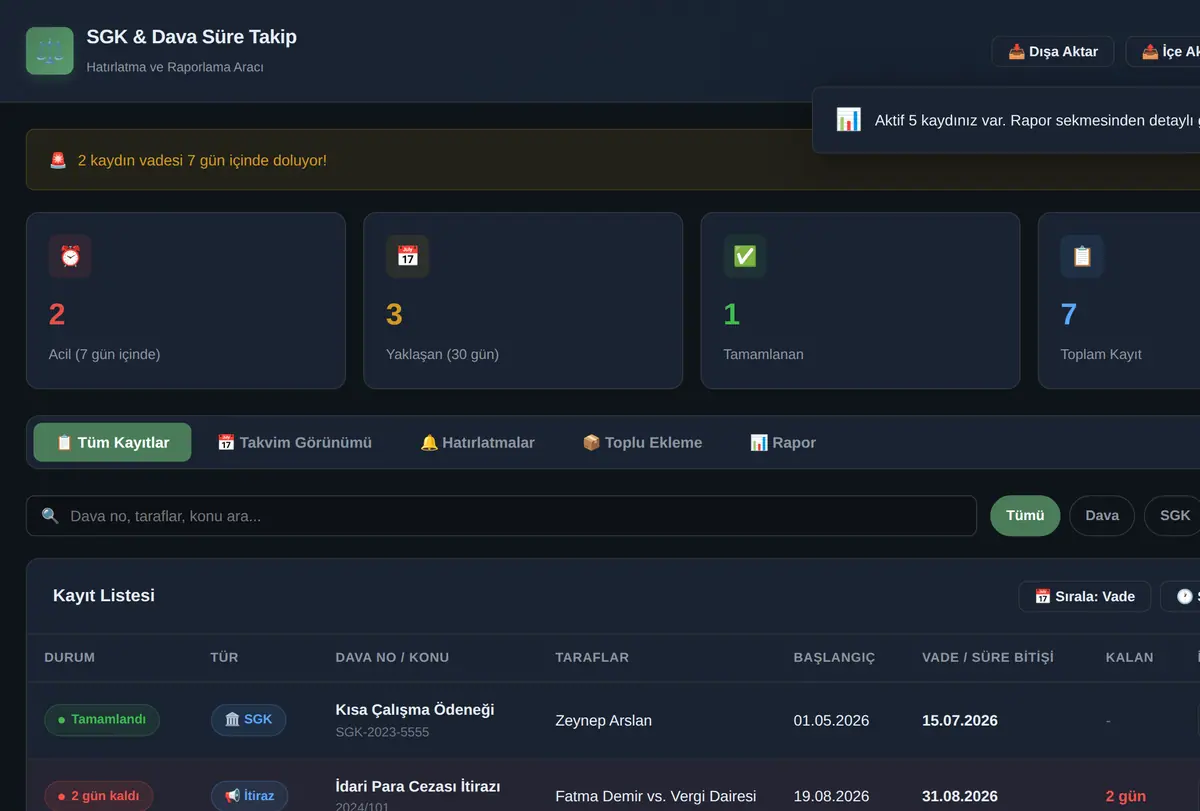Click the SGK-2023-5555 record number
The width and height of the screenshot is (1200, 811).
click(383, 732)
